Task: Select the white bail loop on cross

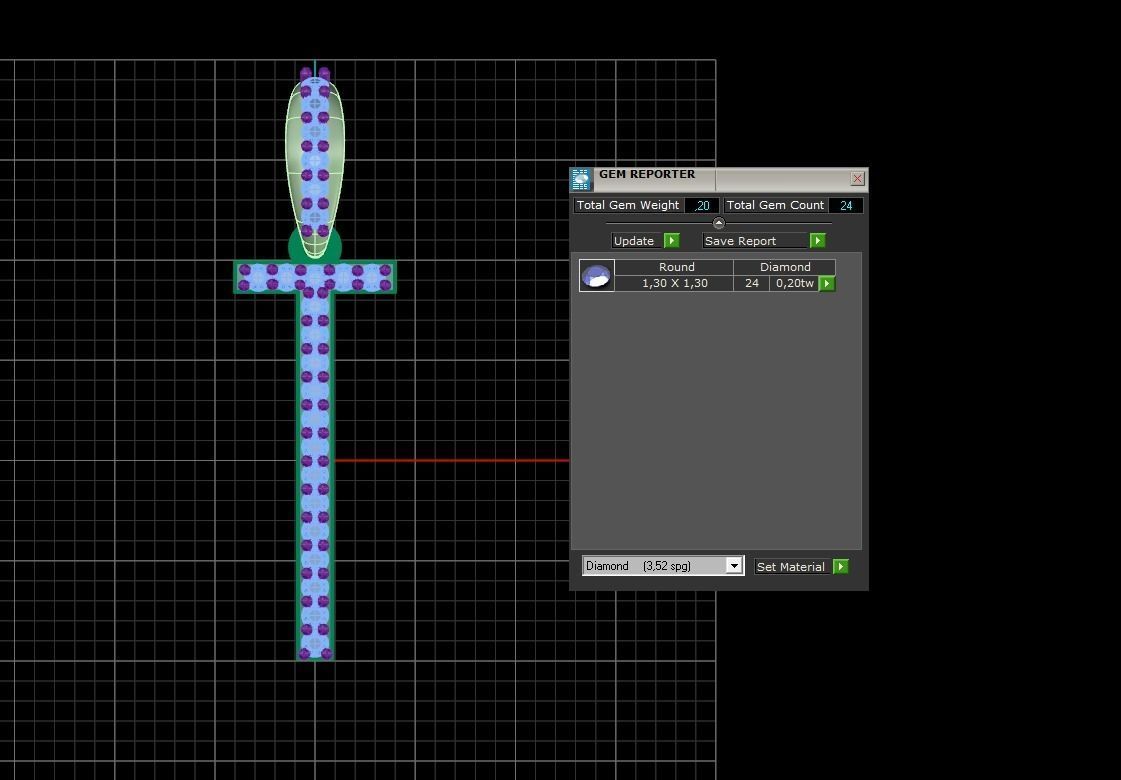Action: click(x=315, y=167)
